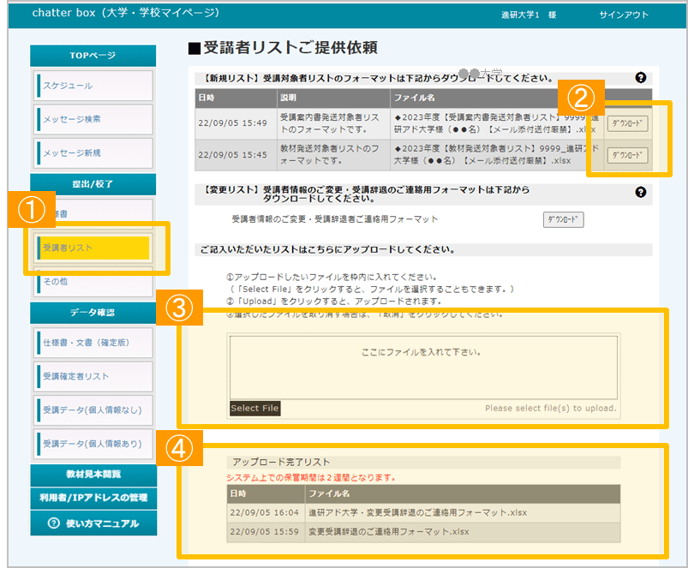688x568 pixels.
Task: Open 利用者/IPアドレスの管理 section
Action: pyautogui.click(x=93, y=497)
